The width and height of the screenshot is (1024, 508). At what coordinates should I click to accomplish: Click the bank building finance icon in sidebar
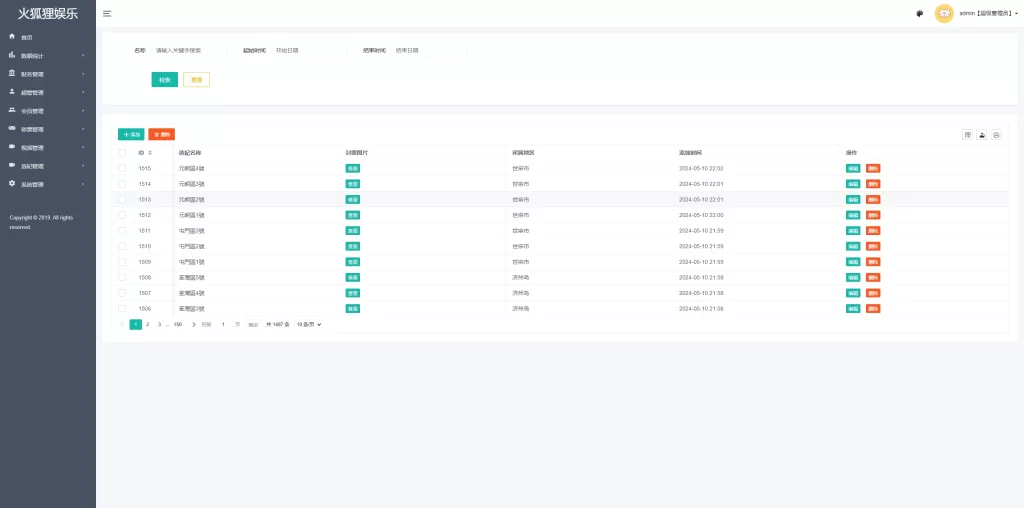coord(12,73)
